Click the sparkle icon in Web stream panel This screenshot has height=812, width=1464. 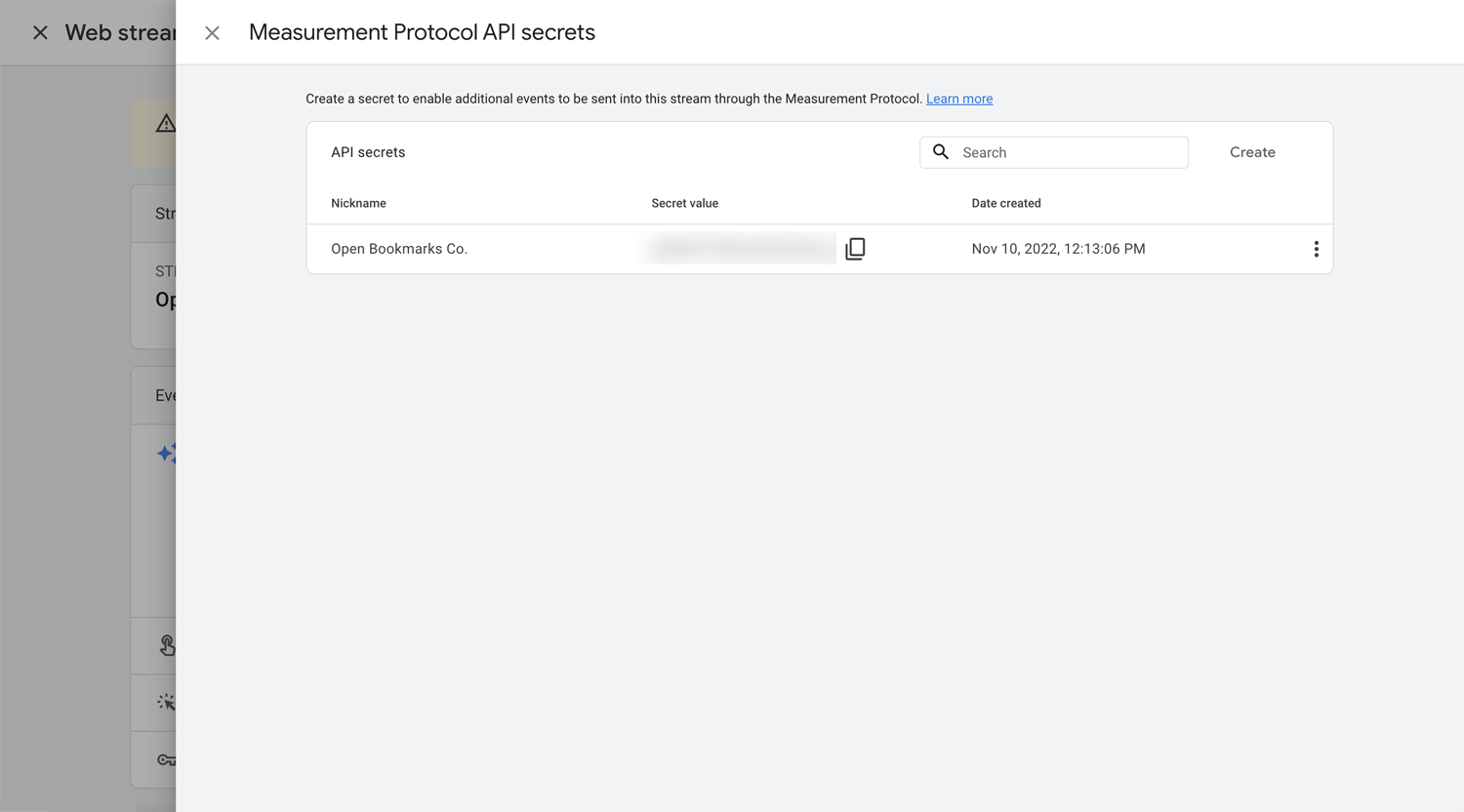click(166, 454)
